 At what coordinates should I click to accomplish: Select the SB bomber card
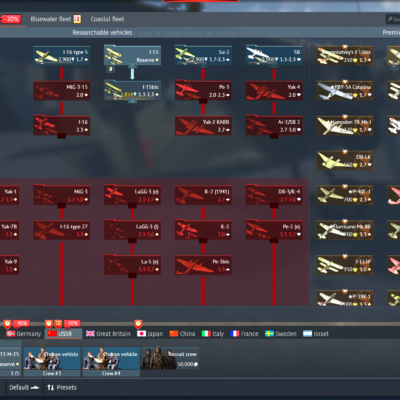click(x=274, y=56)
